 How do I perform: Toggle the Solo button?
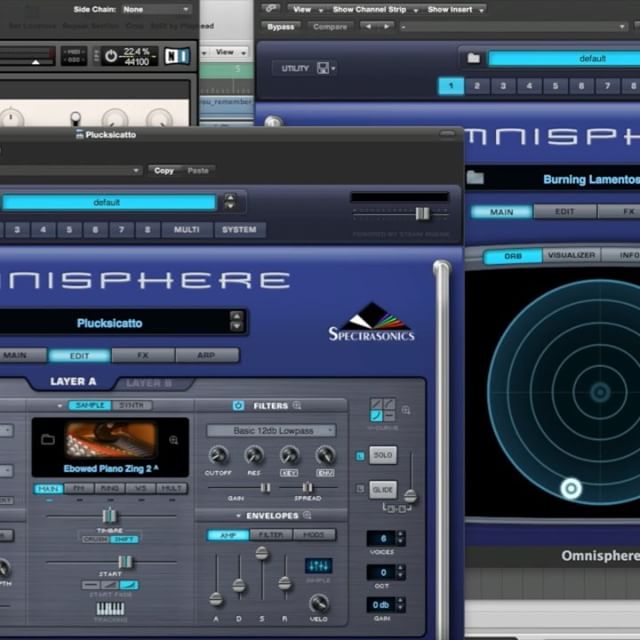[383, 455]
